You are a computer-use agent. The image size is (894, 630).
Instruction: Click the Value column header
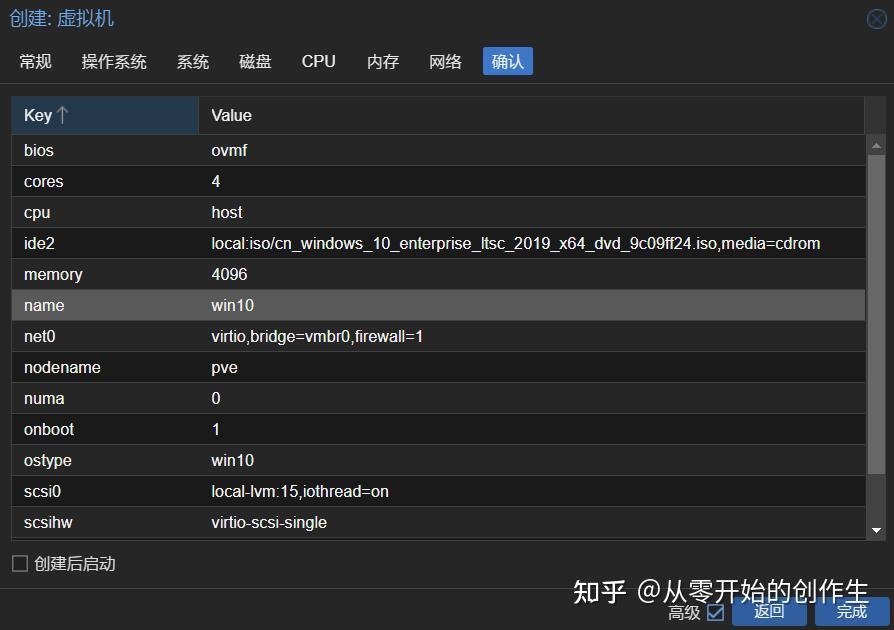(x=531, y=116)
